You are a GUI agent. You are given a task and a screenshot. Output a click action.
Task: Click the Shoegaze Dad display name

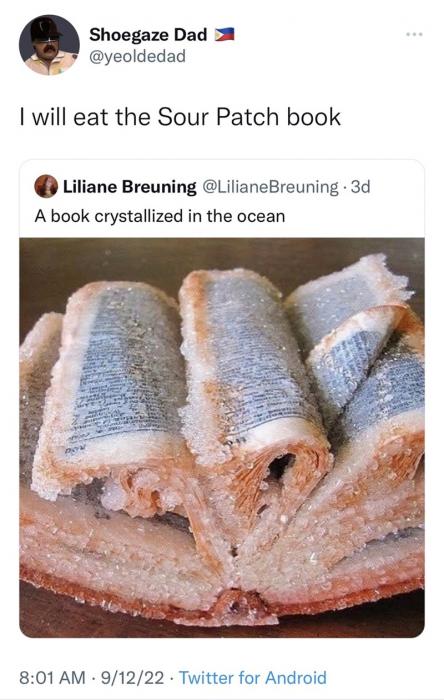tap(148, 34)
